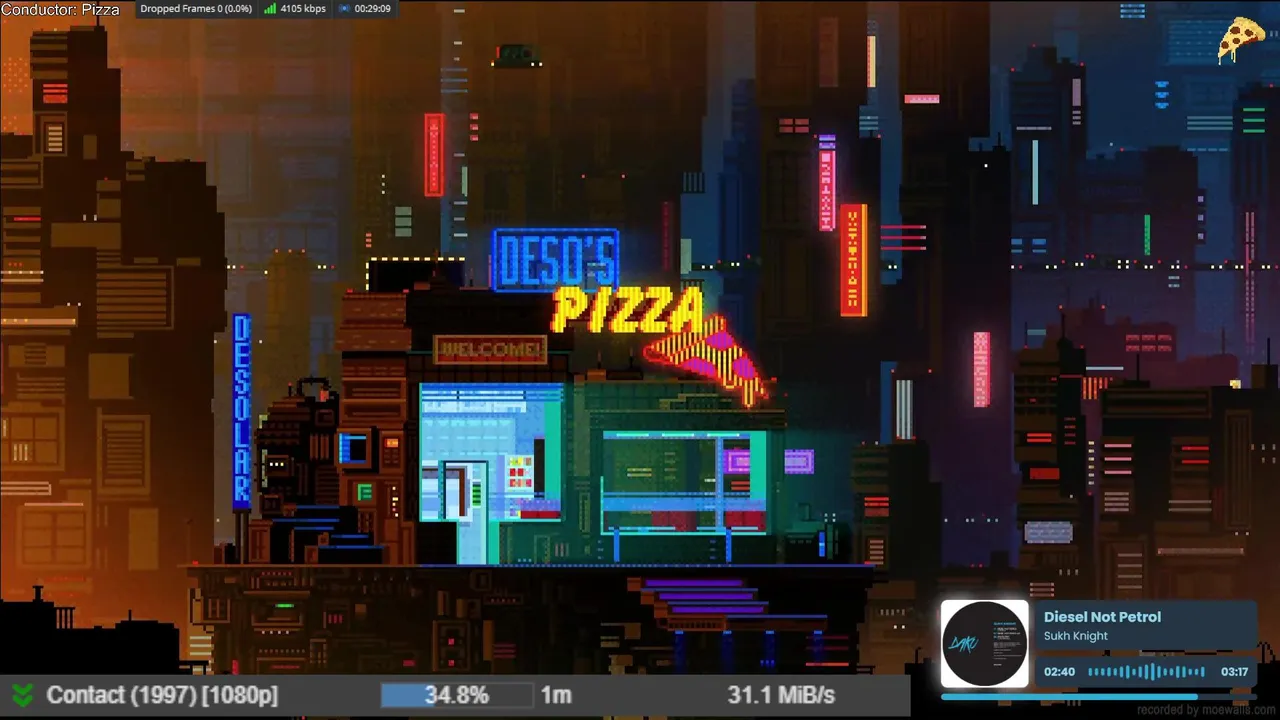
Task: Click the 34.8% download progress bar
Action: tap(458, 695)
